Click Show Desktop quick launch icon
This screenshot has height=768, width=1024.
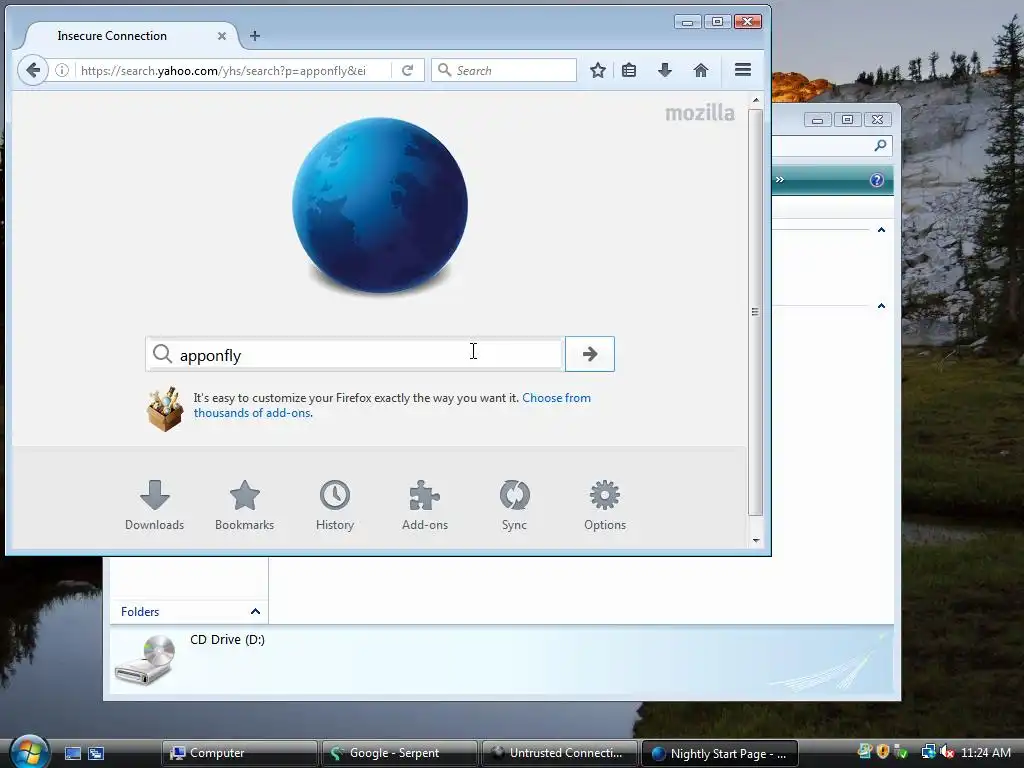(x=72, y=753)
